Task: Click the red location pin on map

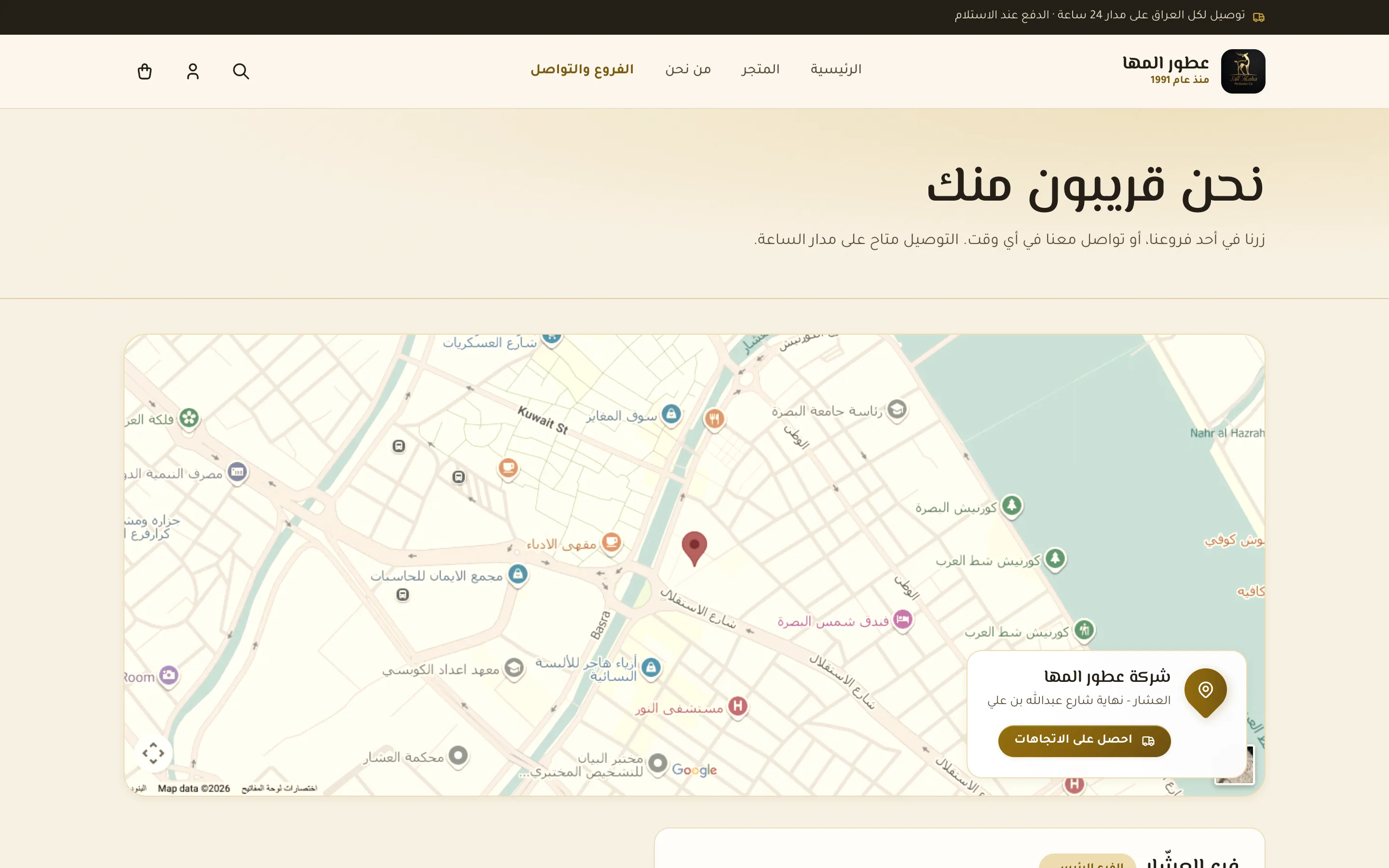Action: point(694,548)
